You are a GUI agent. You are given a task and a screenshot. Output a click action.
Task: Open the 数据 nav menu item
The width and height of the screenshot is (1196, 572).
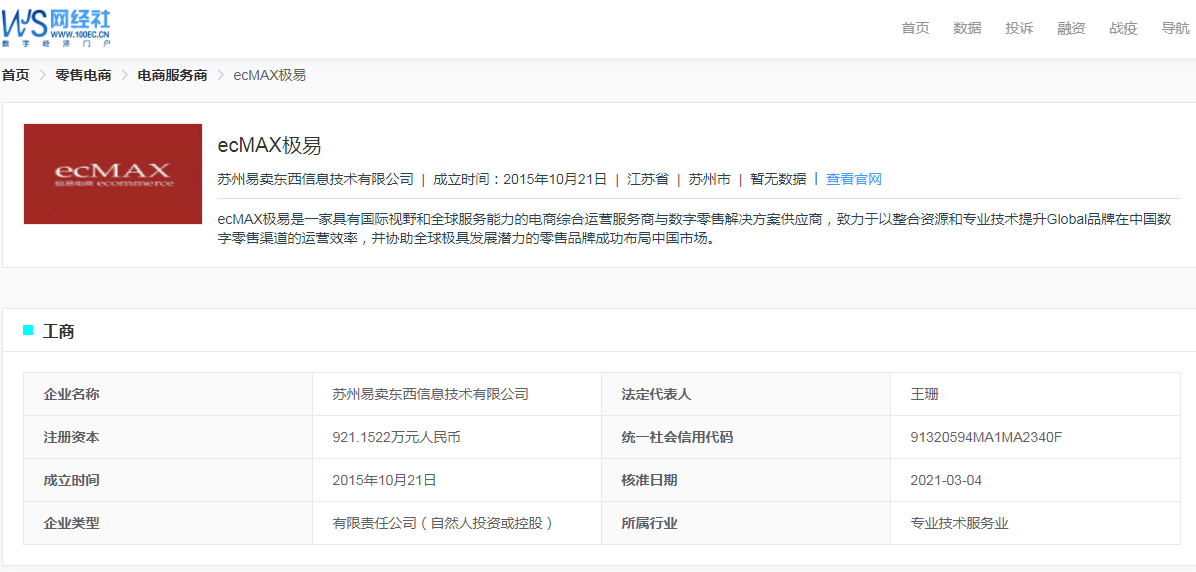(x=967, y=29)
